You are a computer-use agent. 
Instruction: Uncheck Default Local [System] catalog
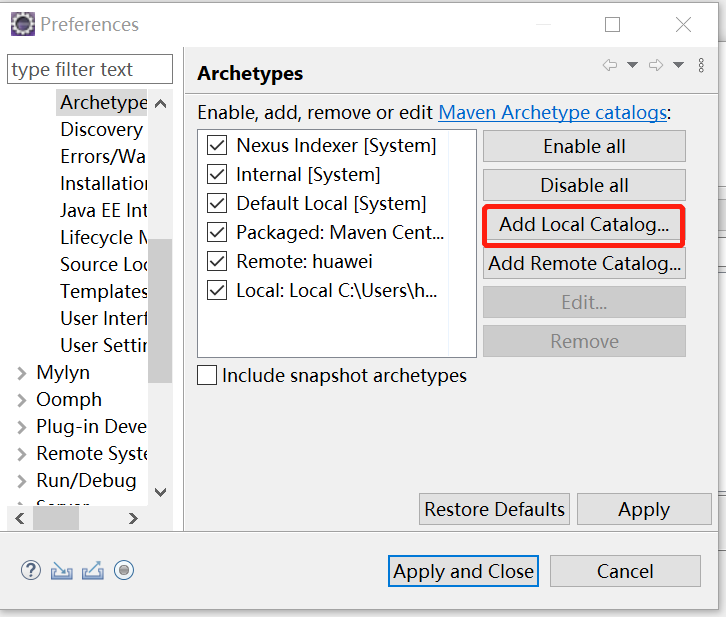(x=217, y=204)
